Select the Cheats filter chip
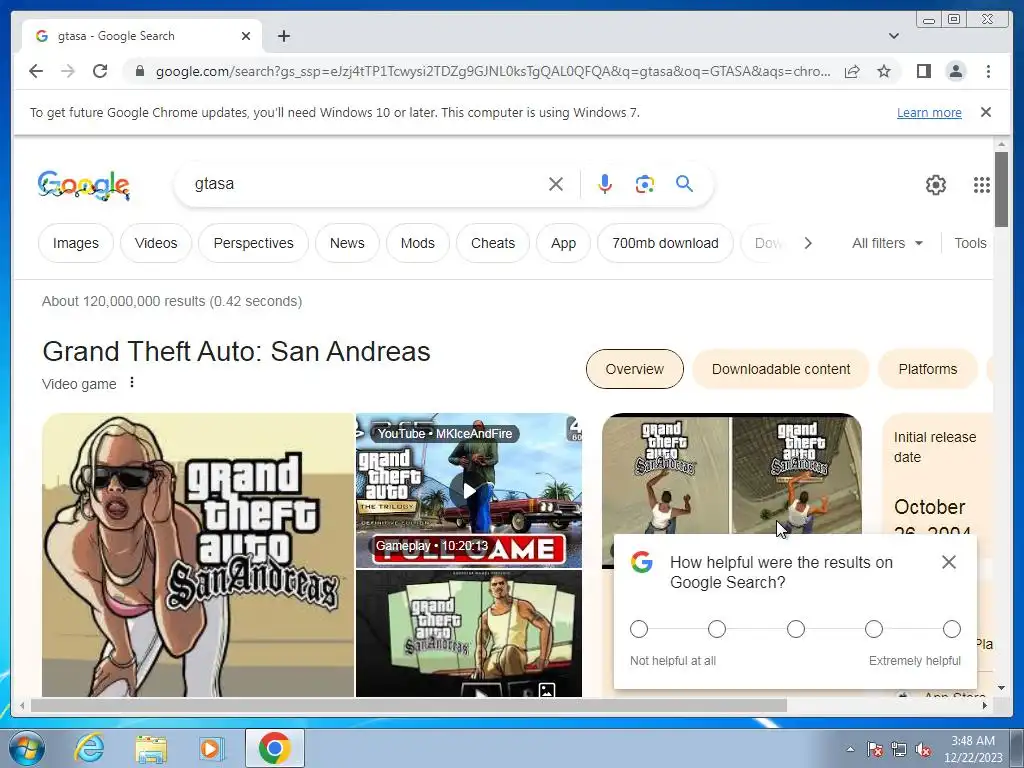The image size is (1024, 768). coord(493,243)
